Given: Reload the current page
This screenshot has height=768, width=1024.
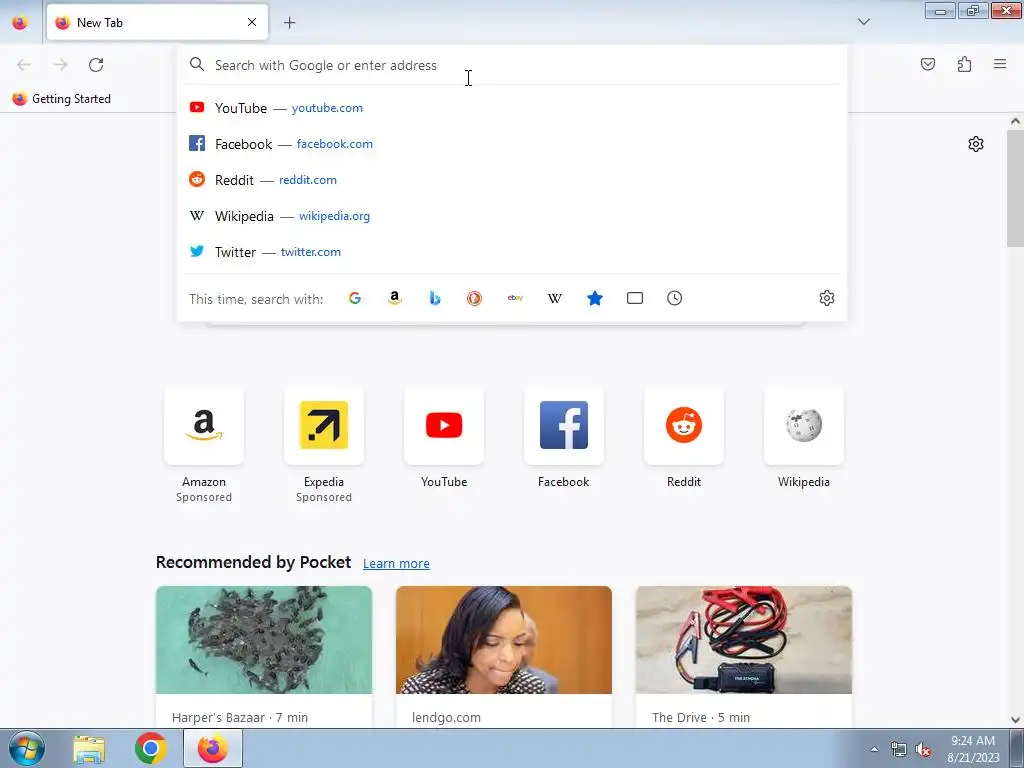Looking at the screenshot, I should click(x=96, y=65).
